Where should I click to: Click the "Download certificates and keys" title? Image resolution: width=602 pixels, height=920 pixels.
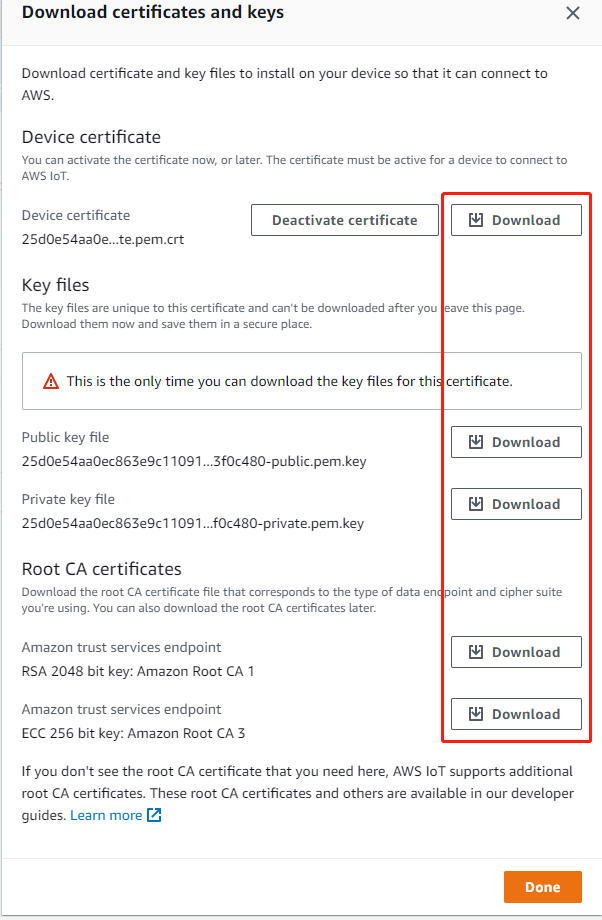(152, 13)
